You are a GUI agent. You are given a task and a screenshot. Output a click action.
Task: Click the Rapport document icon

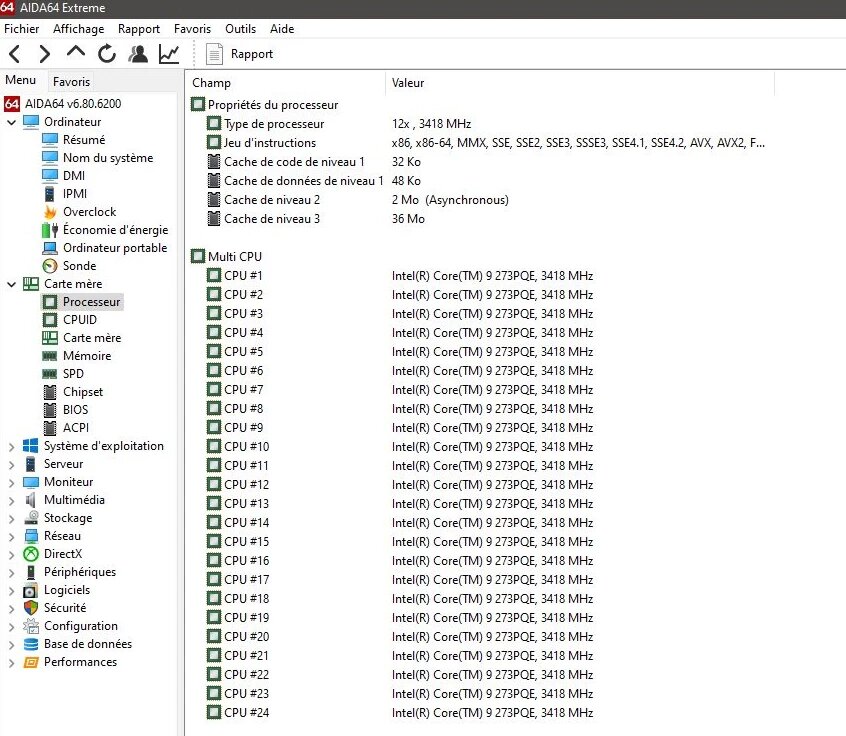click(x=214, y=54)
